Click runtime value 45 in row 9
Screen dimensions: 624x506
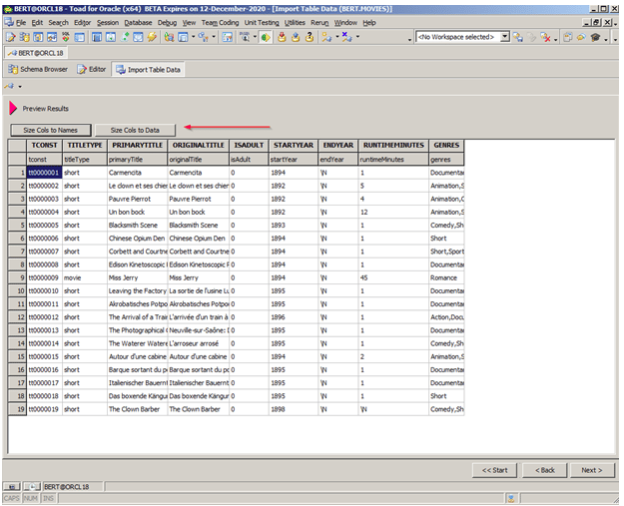pos(393,278)
